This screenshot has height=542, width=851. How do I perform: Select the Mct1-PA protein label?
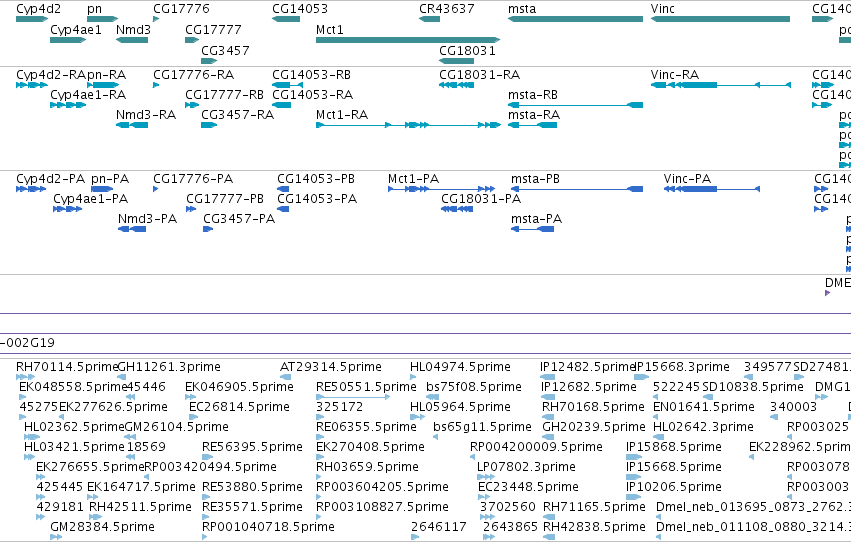[x=414, y=178]
